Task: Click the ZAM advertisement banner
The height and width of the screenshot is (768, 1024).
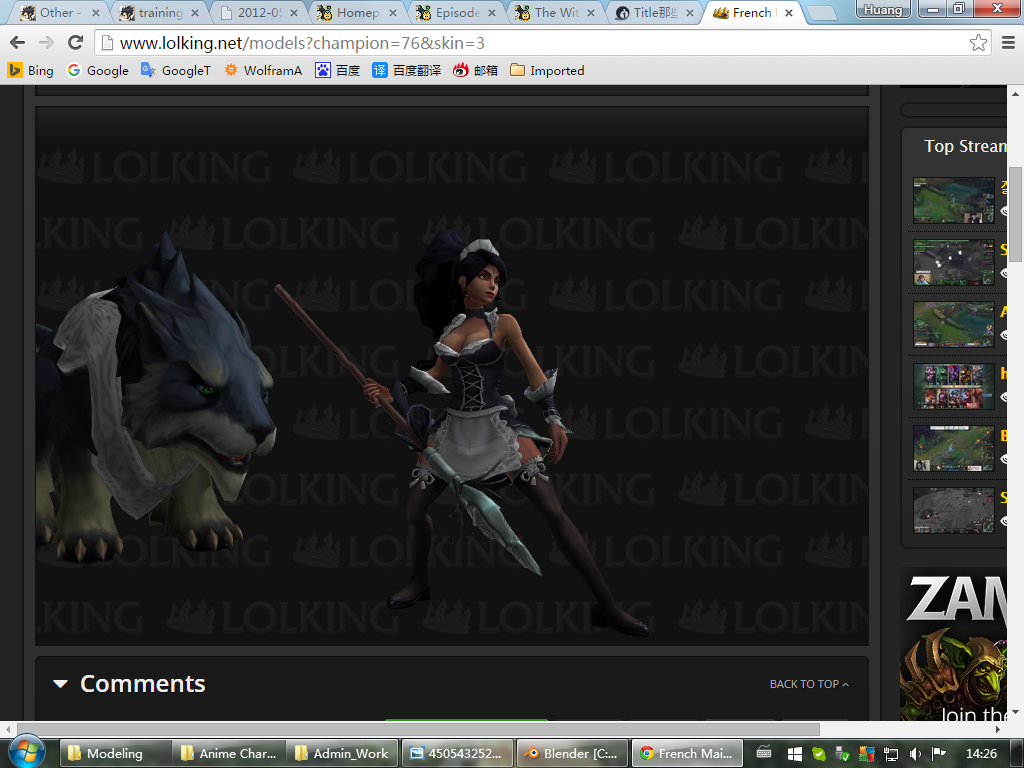Action: (x=954, y=644)
